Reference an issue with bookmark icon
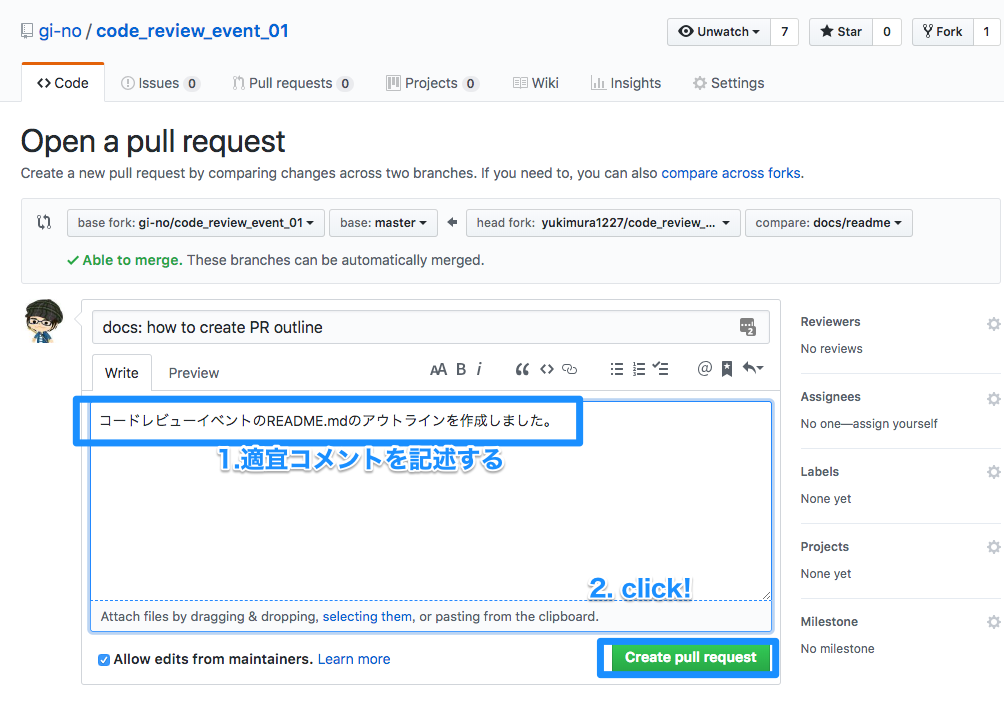The height and width of the screenshot is (702, 1004). (727, 369)
